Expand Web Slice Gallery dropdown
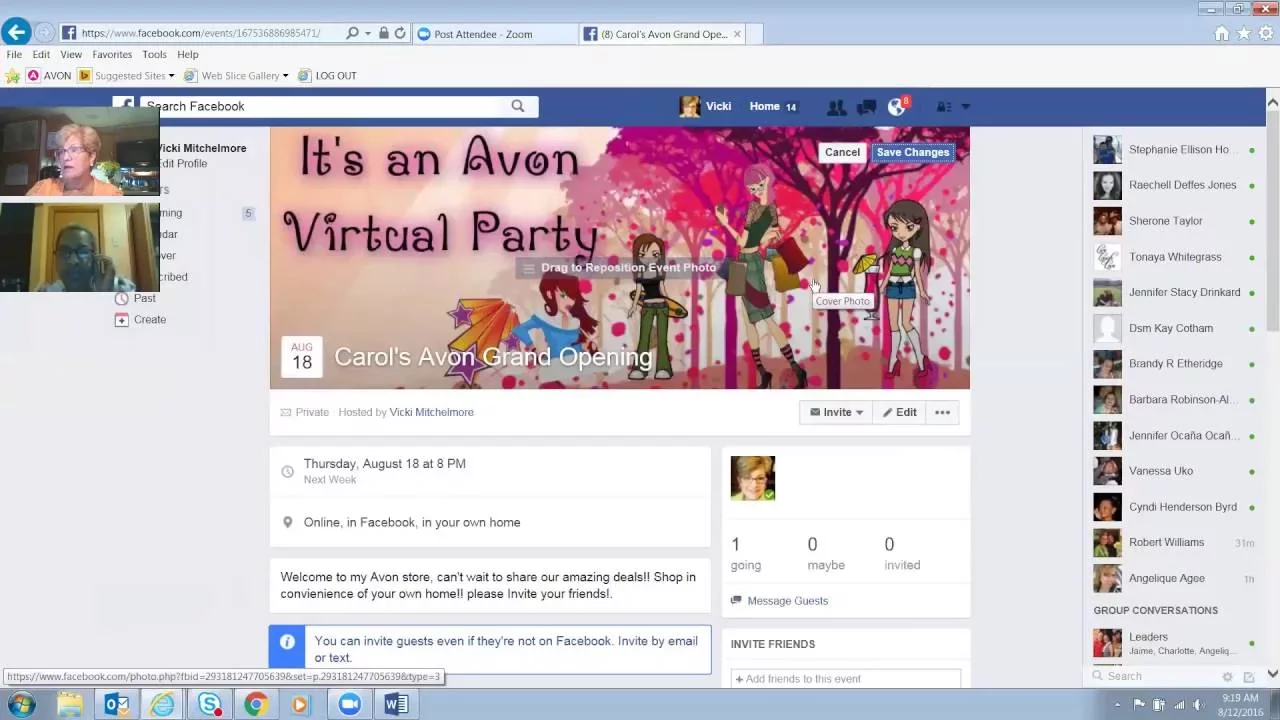Viewport: 1280px width, 720px height. pos(285,76)
